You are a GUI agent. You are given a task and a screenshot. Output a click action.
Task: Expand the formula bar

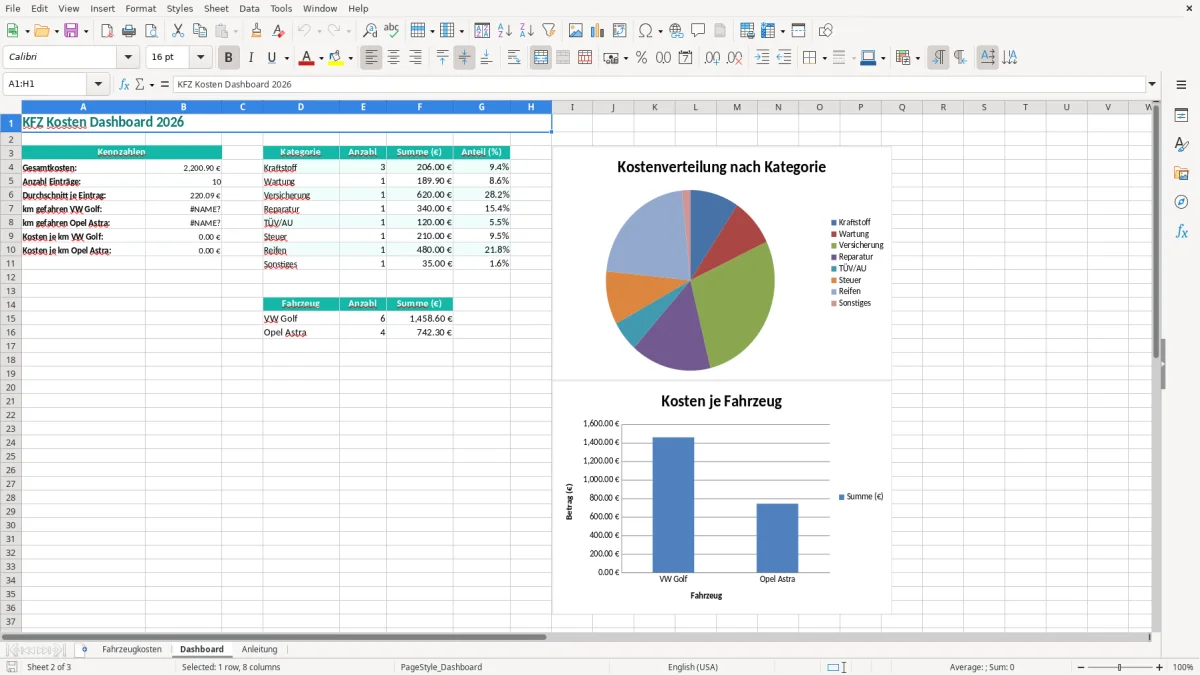coord(1152,84)
